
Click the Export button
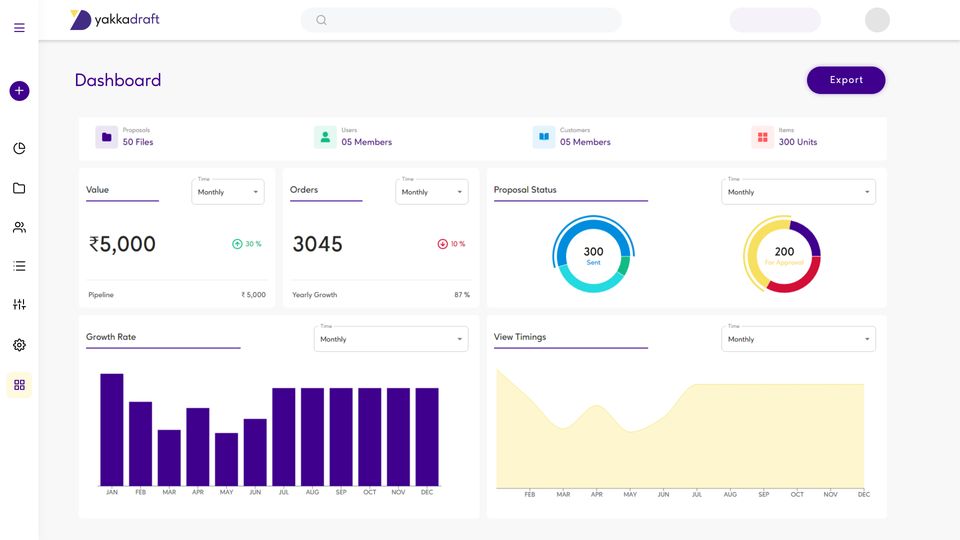[x=846, y=80]
